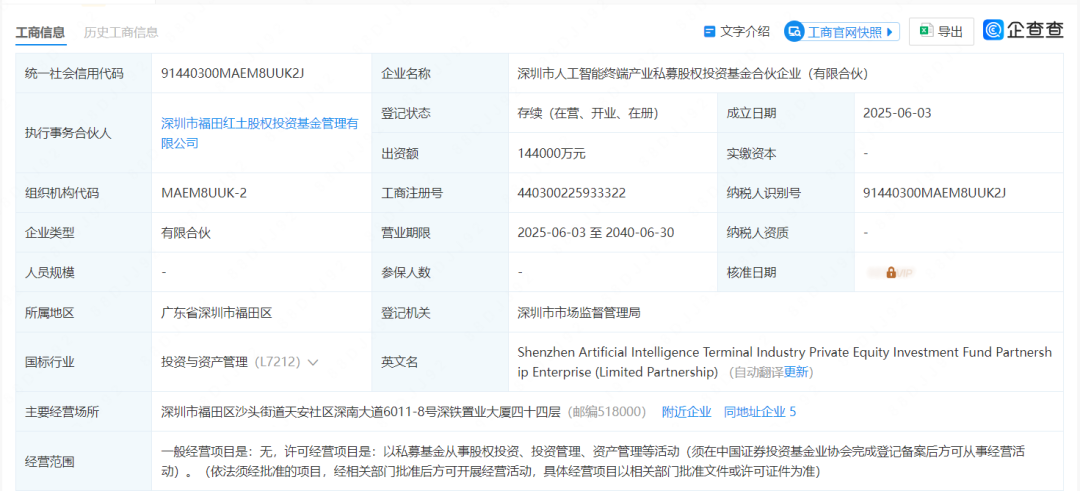The height and width of the screenshot is (491, 1080).
Task: Expand the 投资与资产管理 industry chevron
Action: point(313,362)
